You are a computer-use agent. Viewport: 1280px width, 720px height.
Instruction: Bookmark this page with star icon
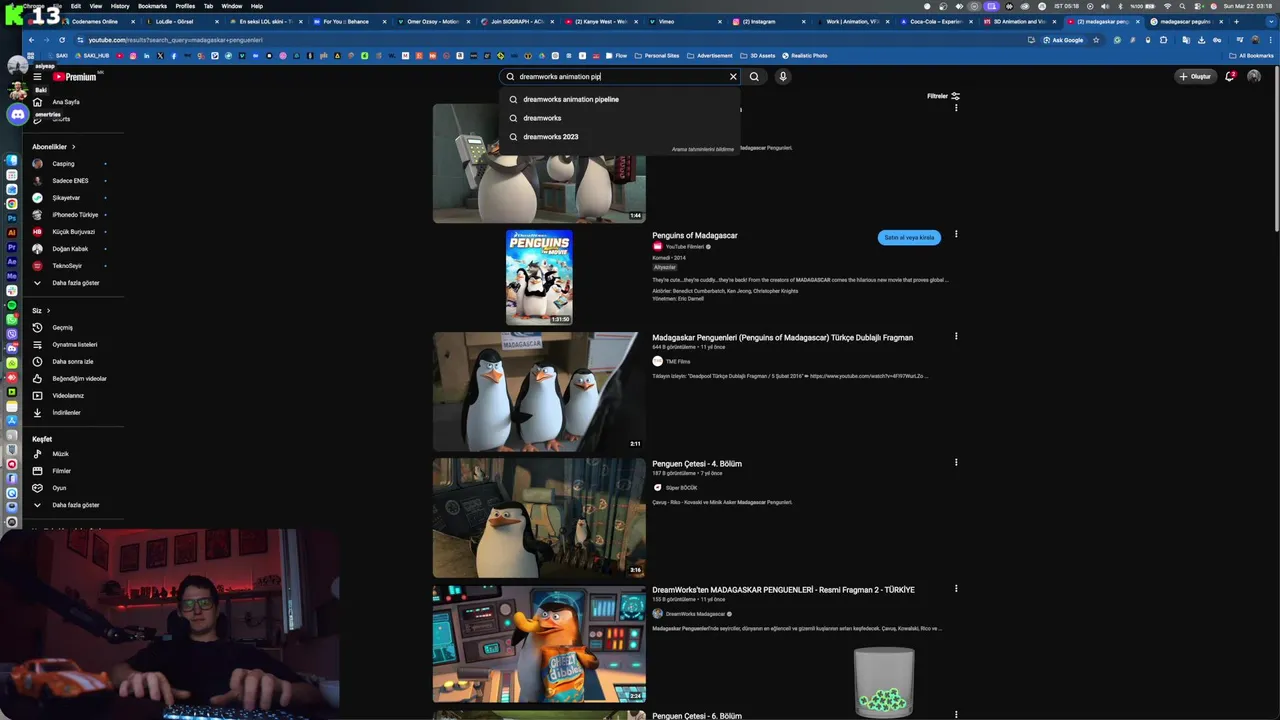(x=1096, y=40)
